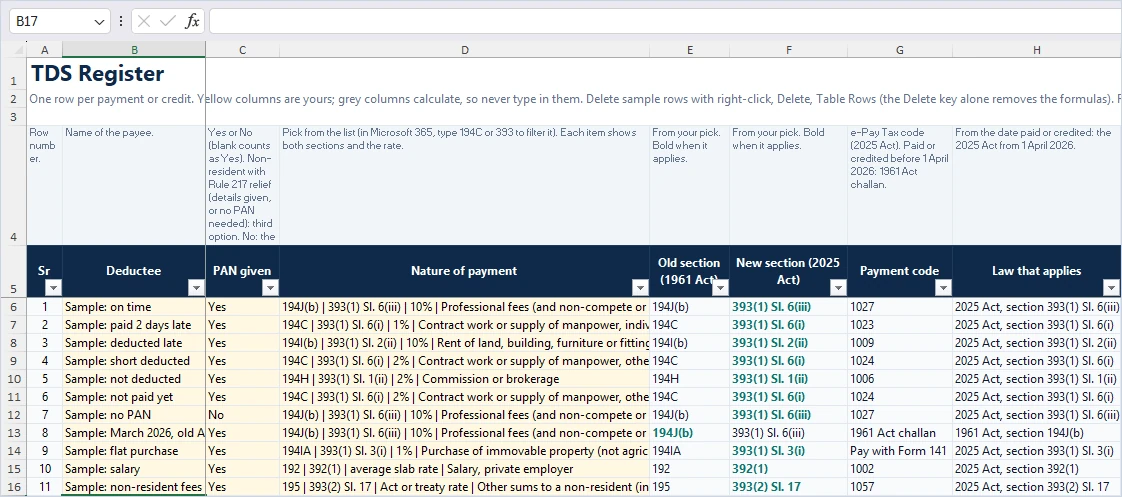1122x497 pixels.
Task: Click the Insert Function fx icon
Action: (x=192, y=21)
